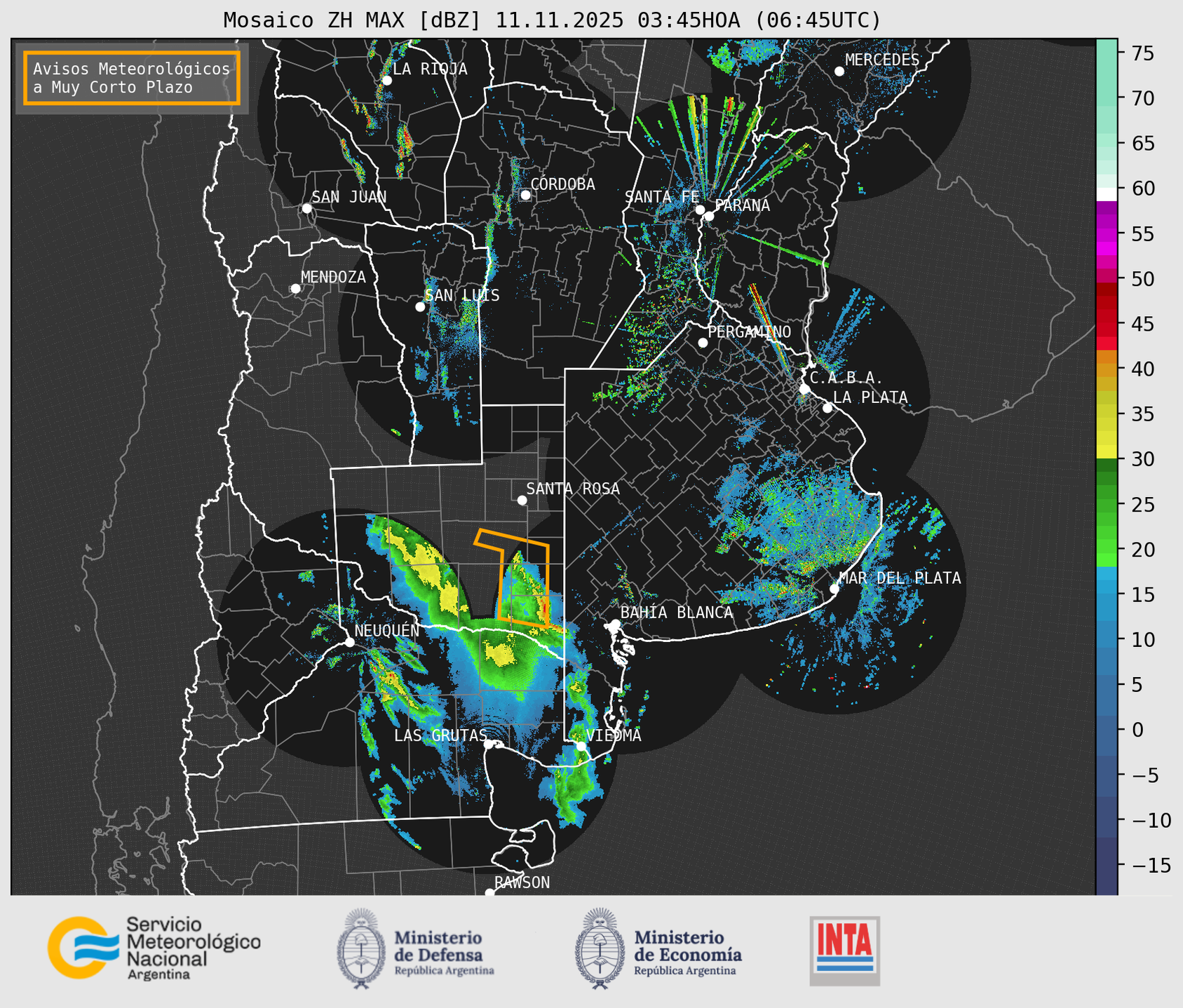This screenshot has width=1183, height=1008.
Task: Click the Ministerio de Defensa coat of arms
Action: (x=361, y=949)
